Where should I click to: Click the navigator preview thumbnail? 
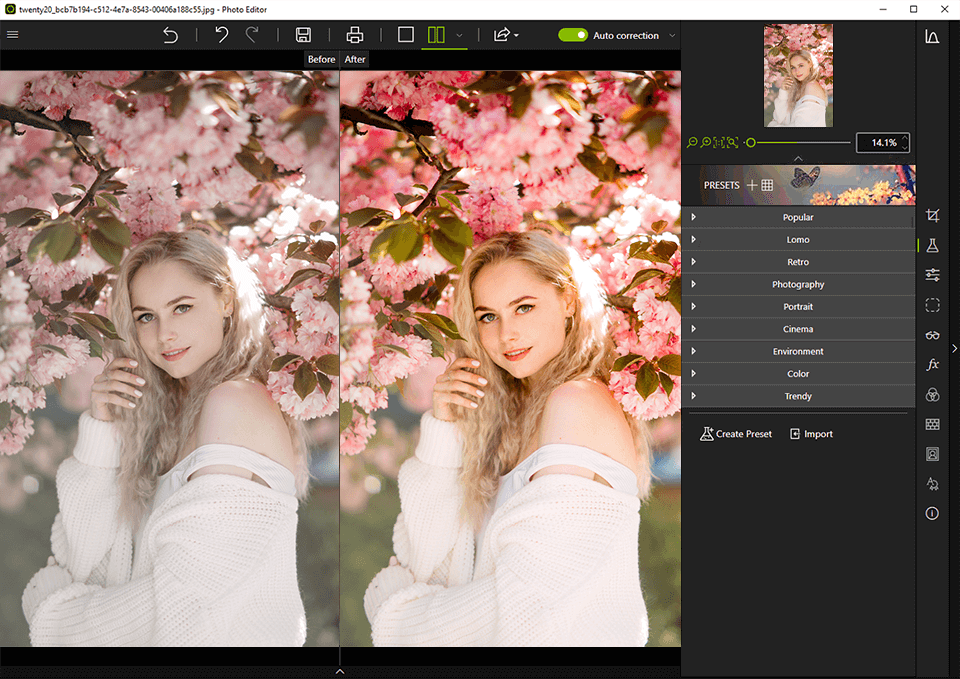(798, 75)
